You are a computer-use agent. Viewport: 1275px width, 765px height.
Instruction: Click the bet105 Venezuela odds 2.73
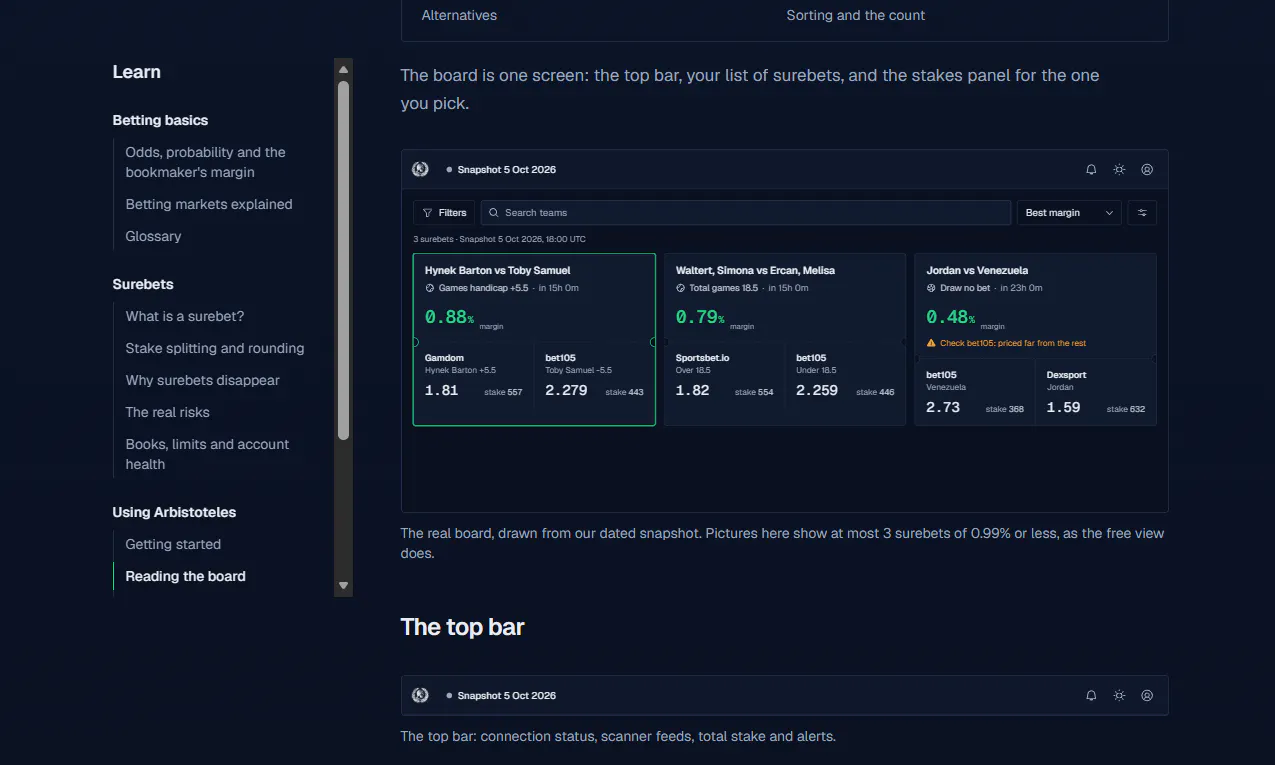(x=943, y=408)
